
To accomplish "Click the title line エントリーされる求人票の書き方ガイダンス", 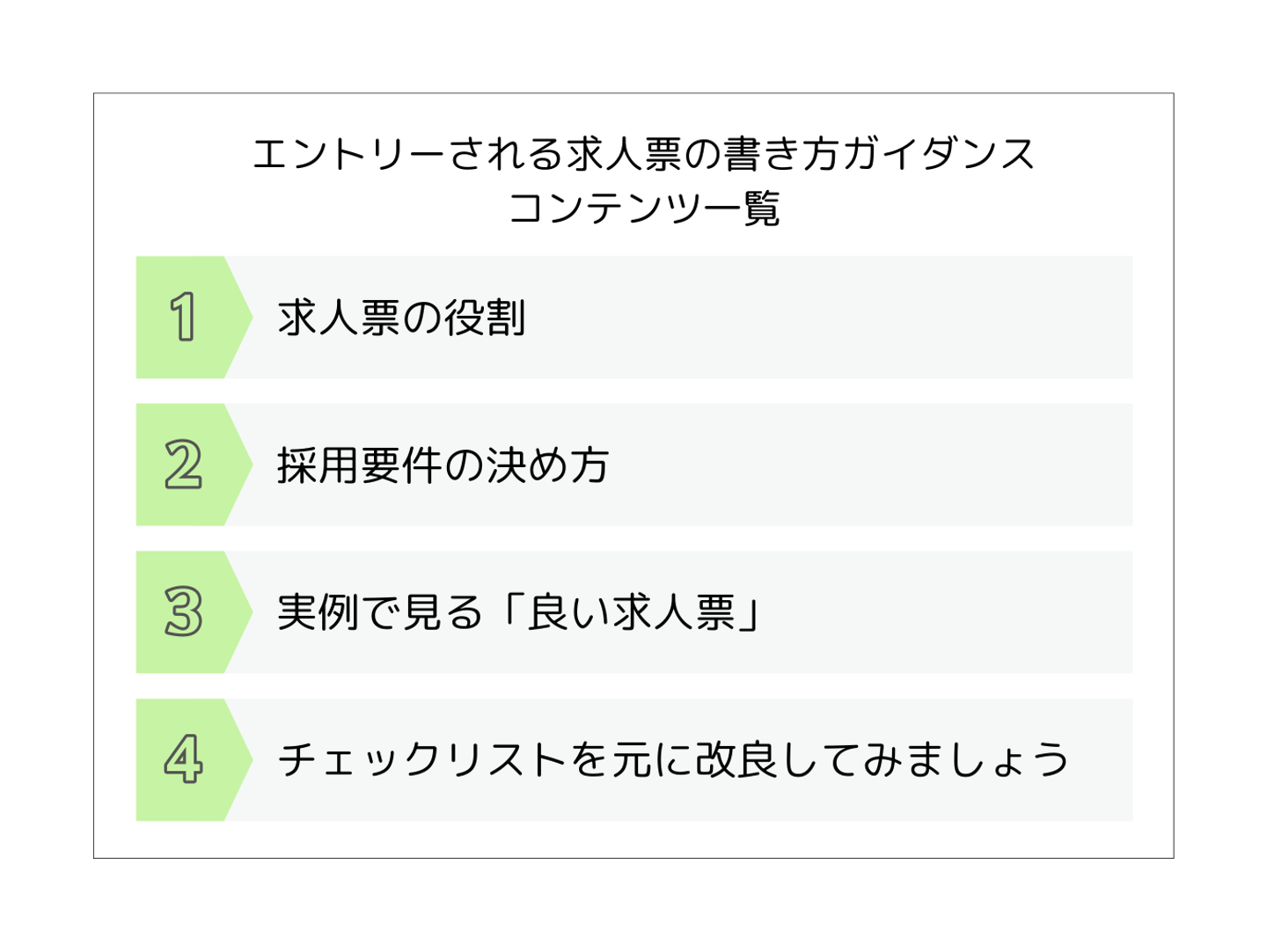I will (643, 154).
